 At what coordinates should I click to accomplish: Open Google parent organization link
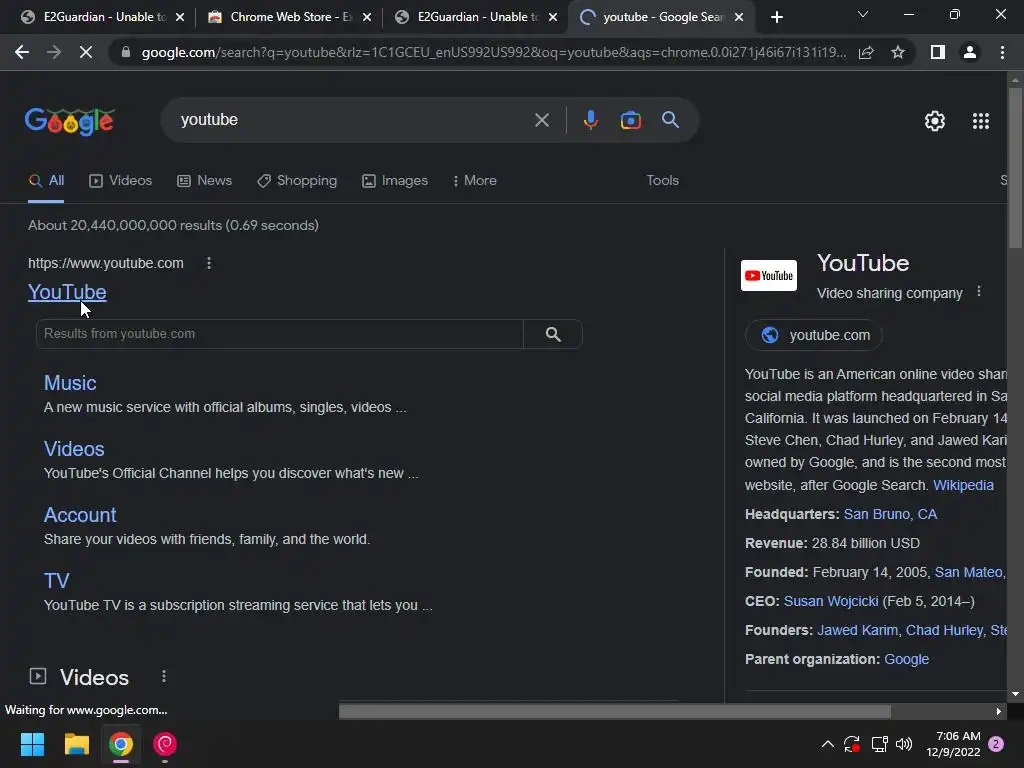(906, 659)
